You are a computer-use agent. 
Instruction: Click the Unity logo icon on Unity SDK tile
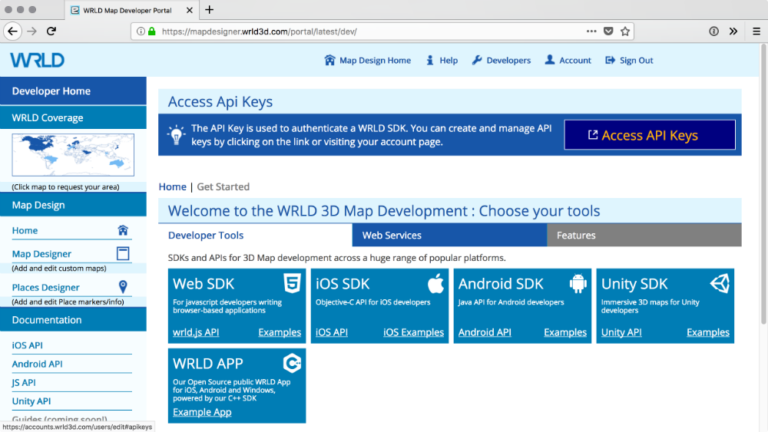click(x=720, y=283)
